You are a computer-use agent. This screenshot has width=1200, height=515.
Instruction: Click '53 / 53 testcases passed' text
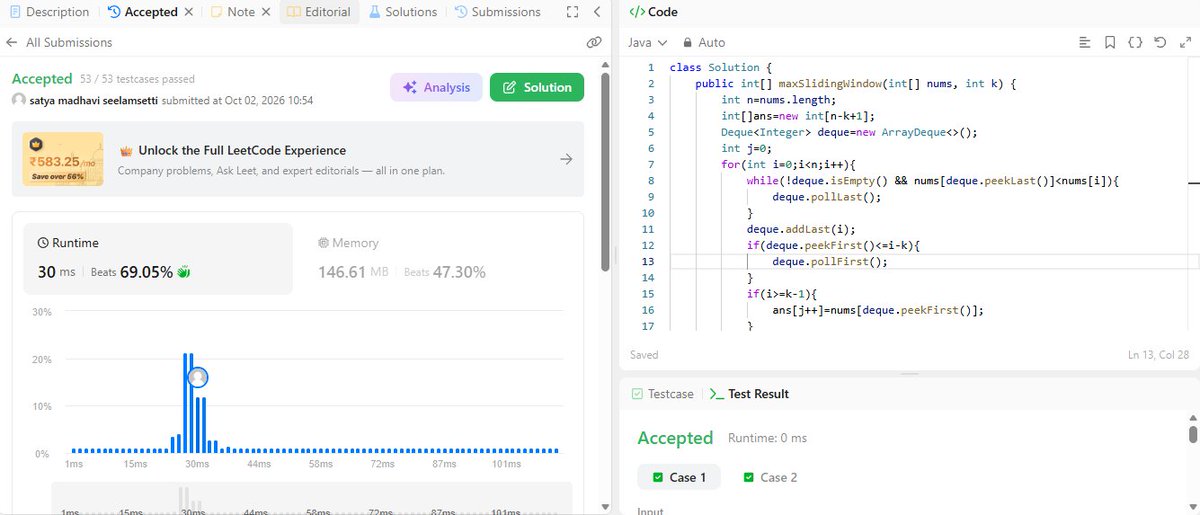pyautogui.click(x=137, y=79)
